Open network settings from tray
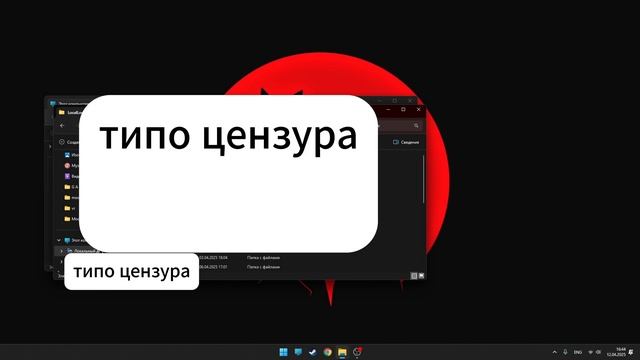The width and height of the screenshot is (640, 360). coord(591,352)
